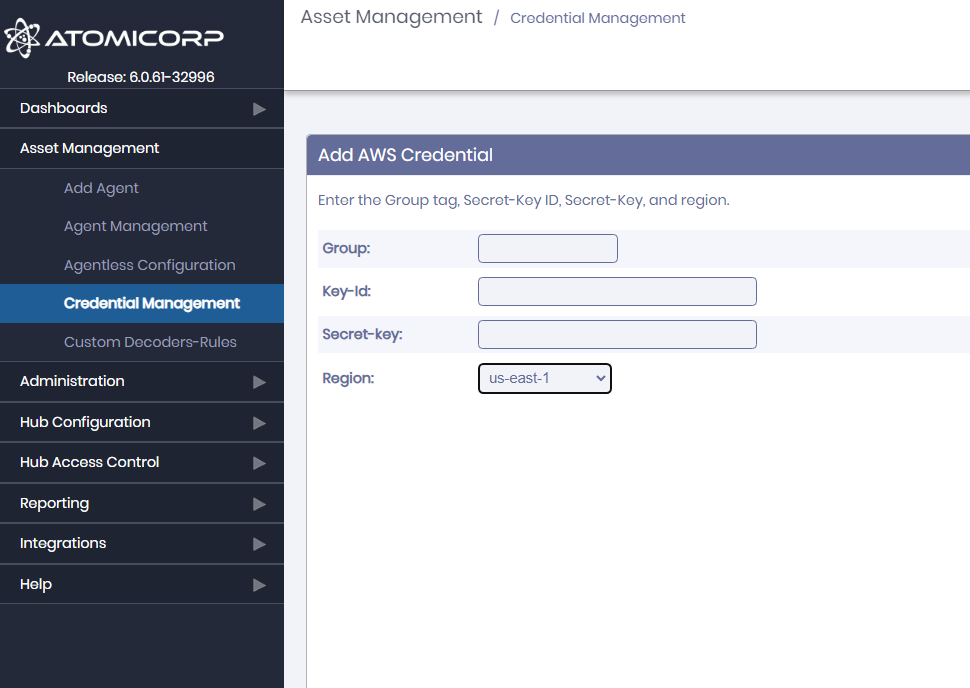This screenshot has height=688, width=970.
Task: Collapse the Asset Management menu section
Action: coord(142,148)
